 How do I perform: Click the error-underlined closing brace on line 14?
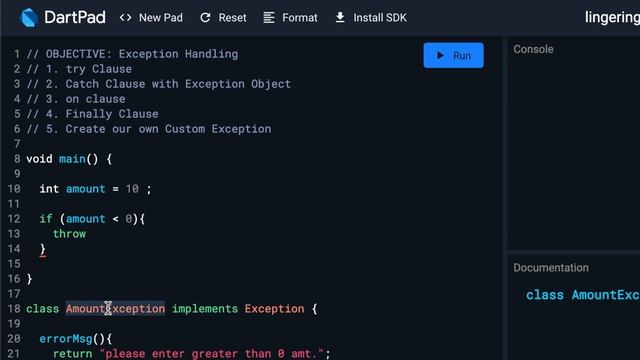click(42, 249)
